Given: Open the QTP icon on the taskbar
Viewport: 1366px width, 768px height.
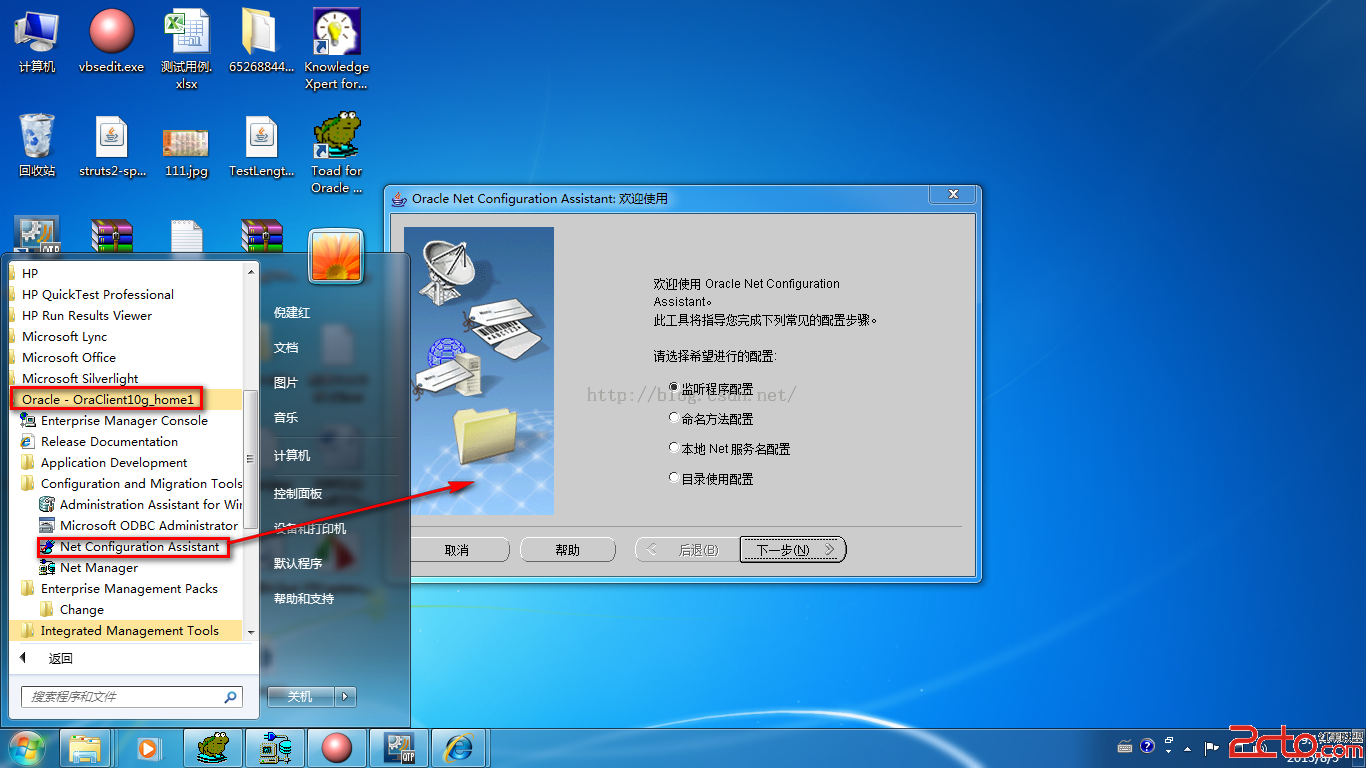Looking at the screenshot, I should (x=398, y=747).
